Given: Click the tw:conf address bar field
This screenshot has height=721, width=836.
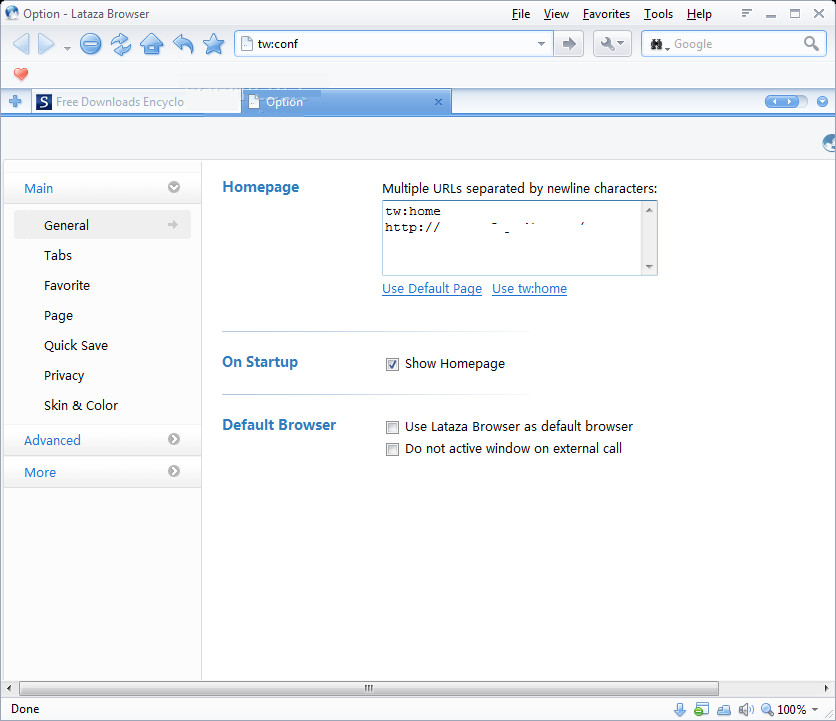Looking at the screenshot, I should point(395,44).
